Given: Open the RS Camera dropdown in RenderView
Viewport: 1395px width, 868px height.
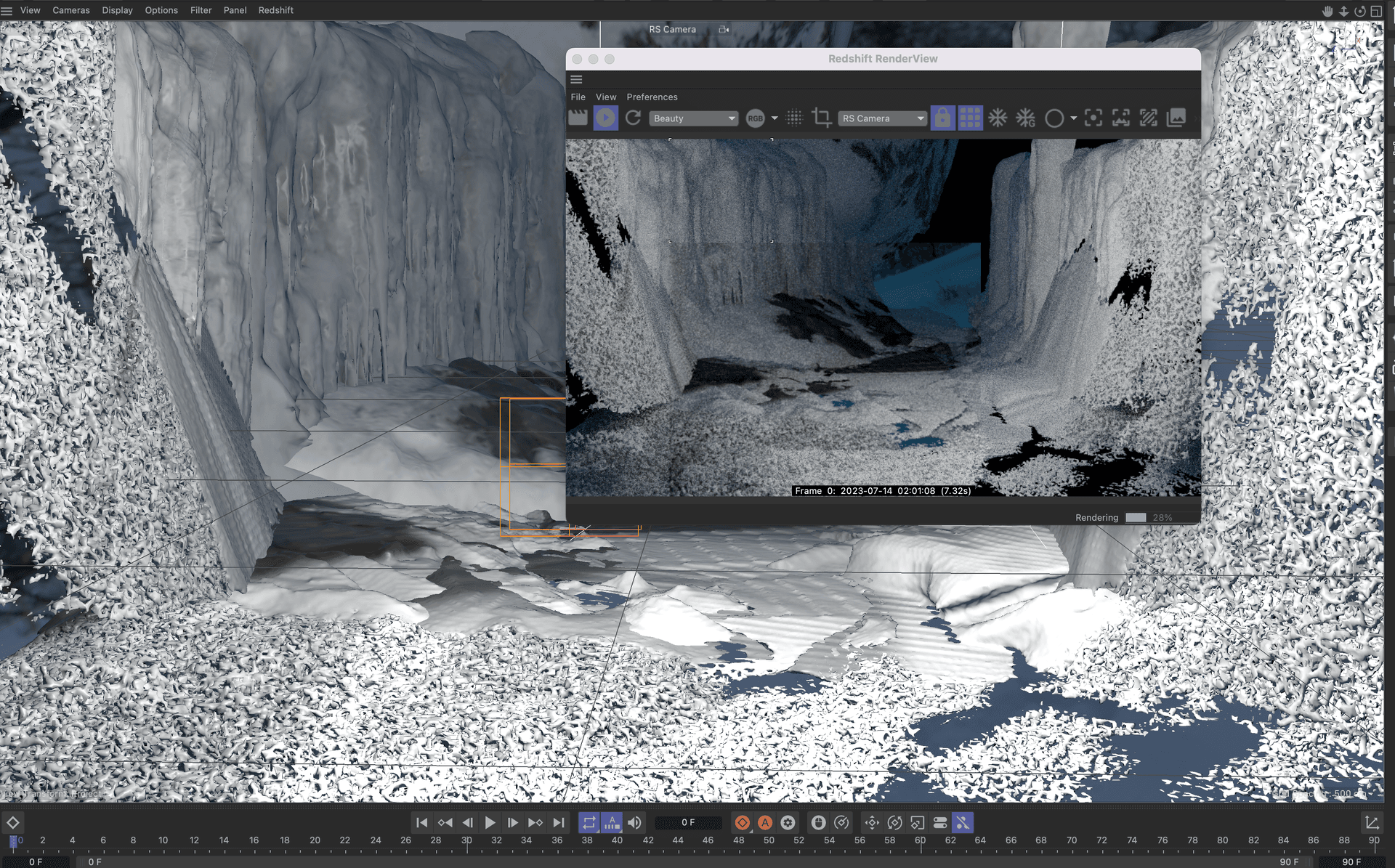Looking at the screenshot, I should click(882, 118).
